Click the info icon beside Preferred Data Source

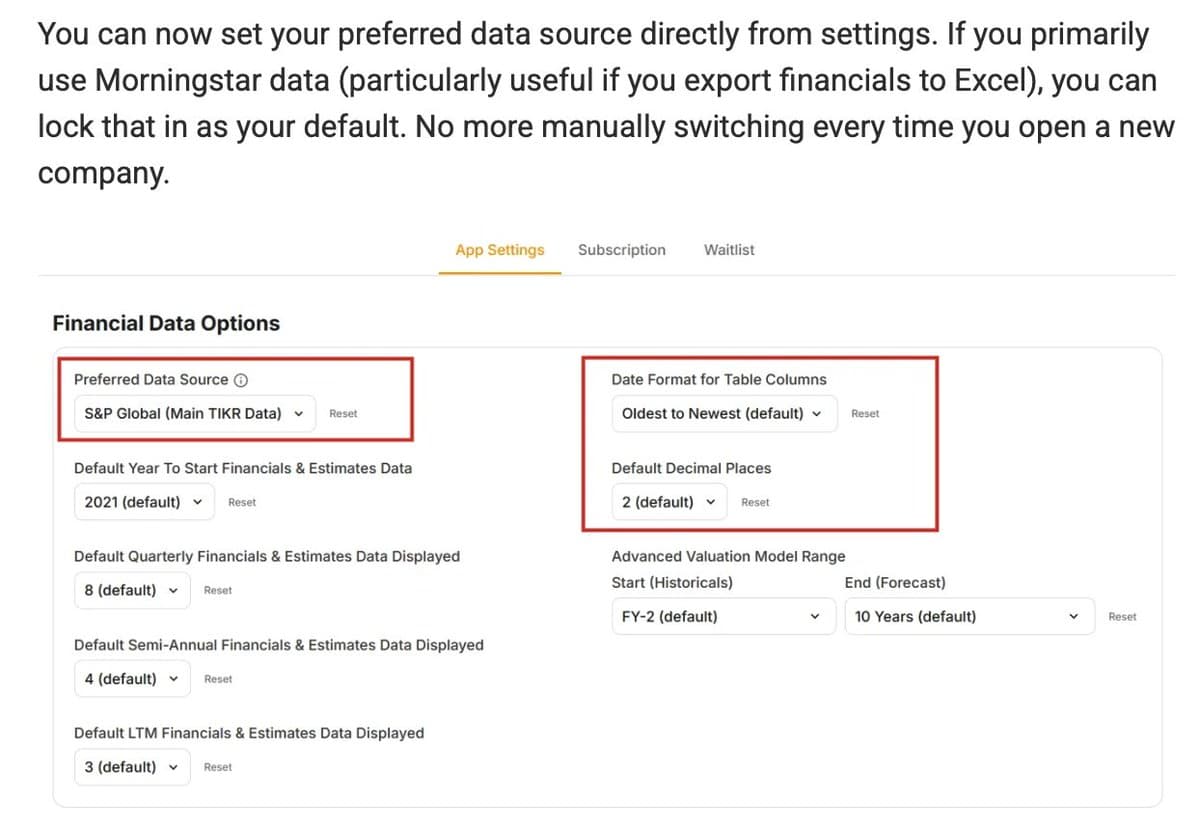(x=241, y=380)
